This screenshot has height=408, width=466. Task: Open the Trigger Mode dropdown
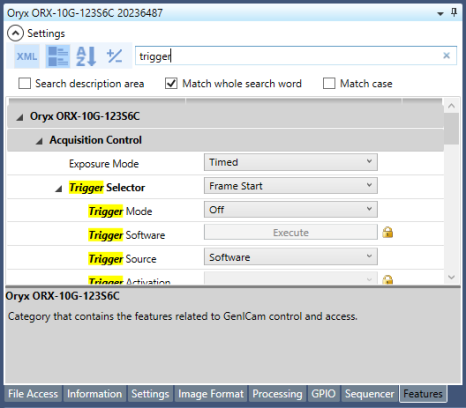coord(291,209)
